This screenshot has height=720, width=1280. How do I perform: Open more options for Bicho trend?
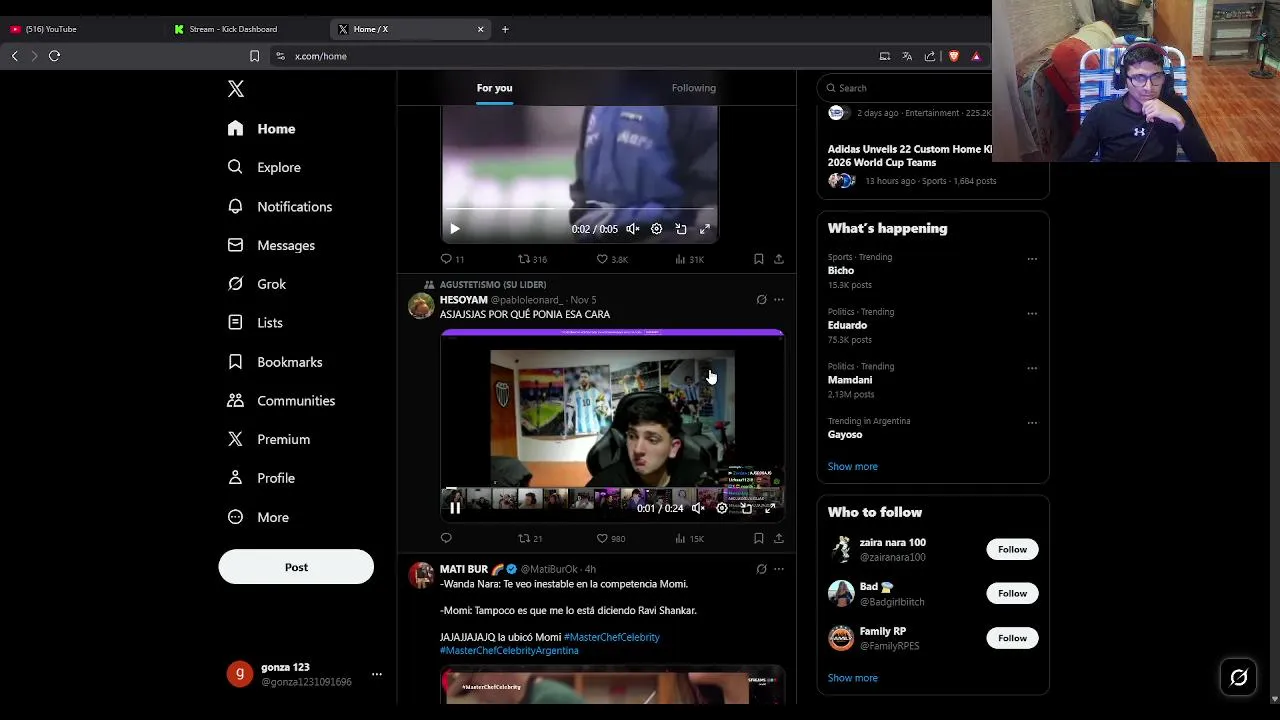[x=1032, y=259]
